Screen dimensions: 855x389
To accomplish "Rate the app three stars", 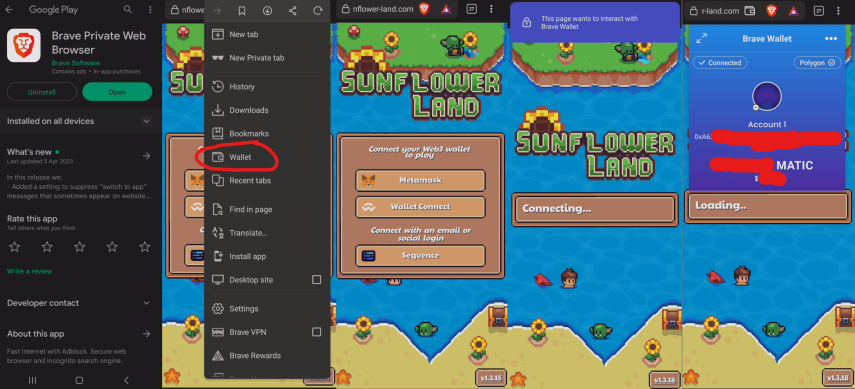I will [80, 247].
